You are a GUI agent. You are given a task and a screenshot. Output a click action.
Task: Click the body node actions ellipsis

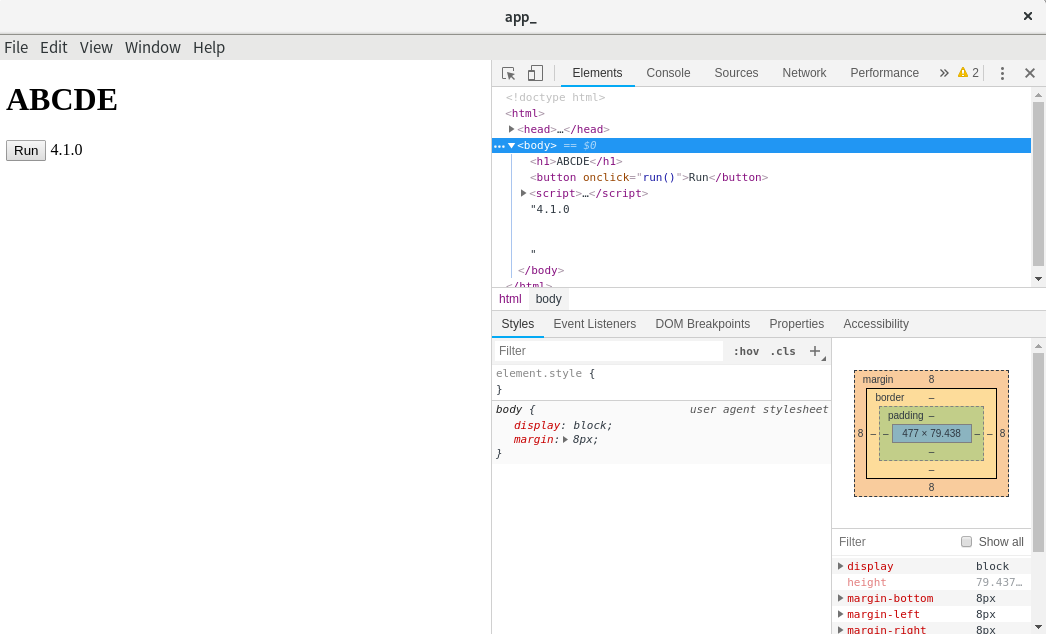coord(499,145)
